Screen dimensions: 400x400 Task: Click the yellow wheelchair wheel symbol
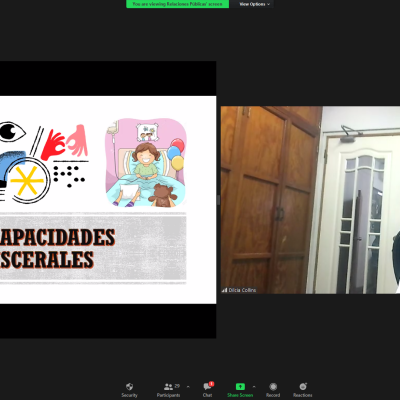click(27, 181)
